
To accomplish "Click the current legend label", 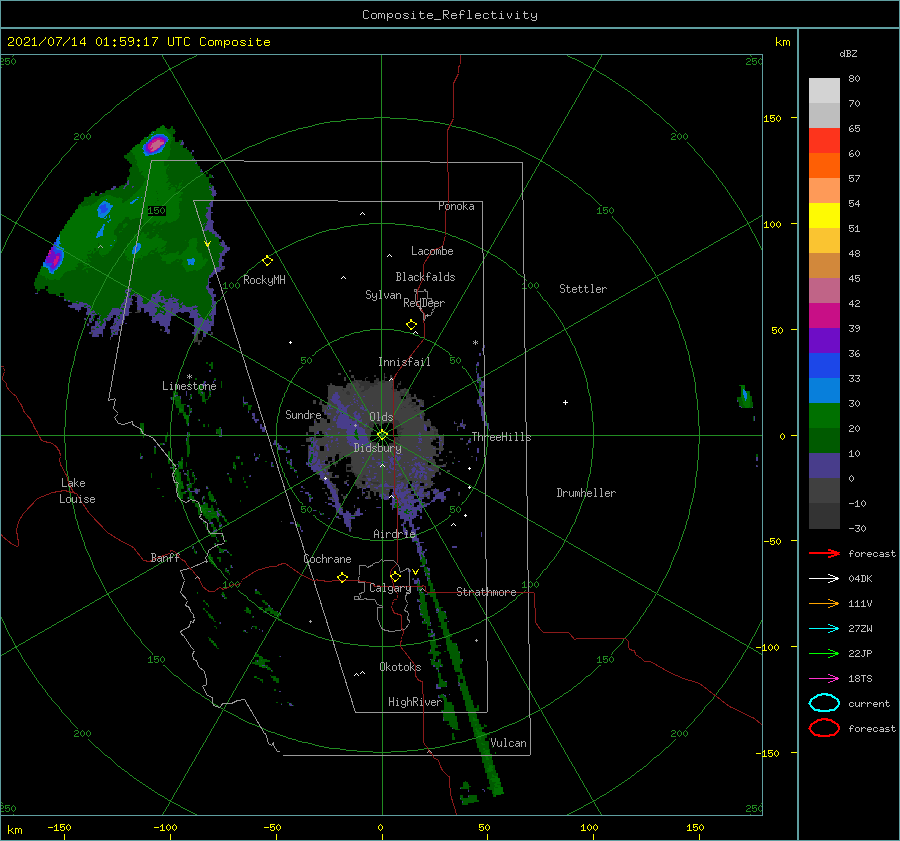I will point(869,704).
